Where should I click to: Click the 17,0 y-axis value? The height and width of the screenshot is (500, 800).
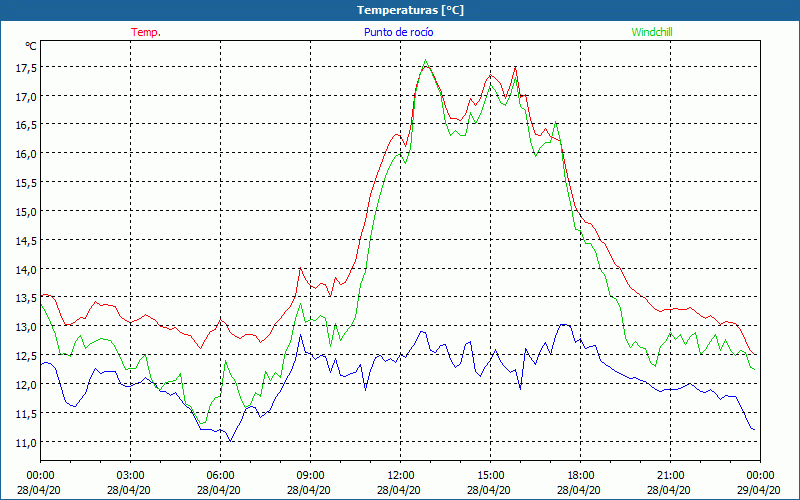(x=26, y=96)
